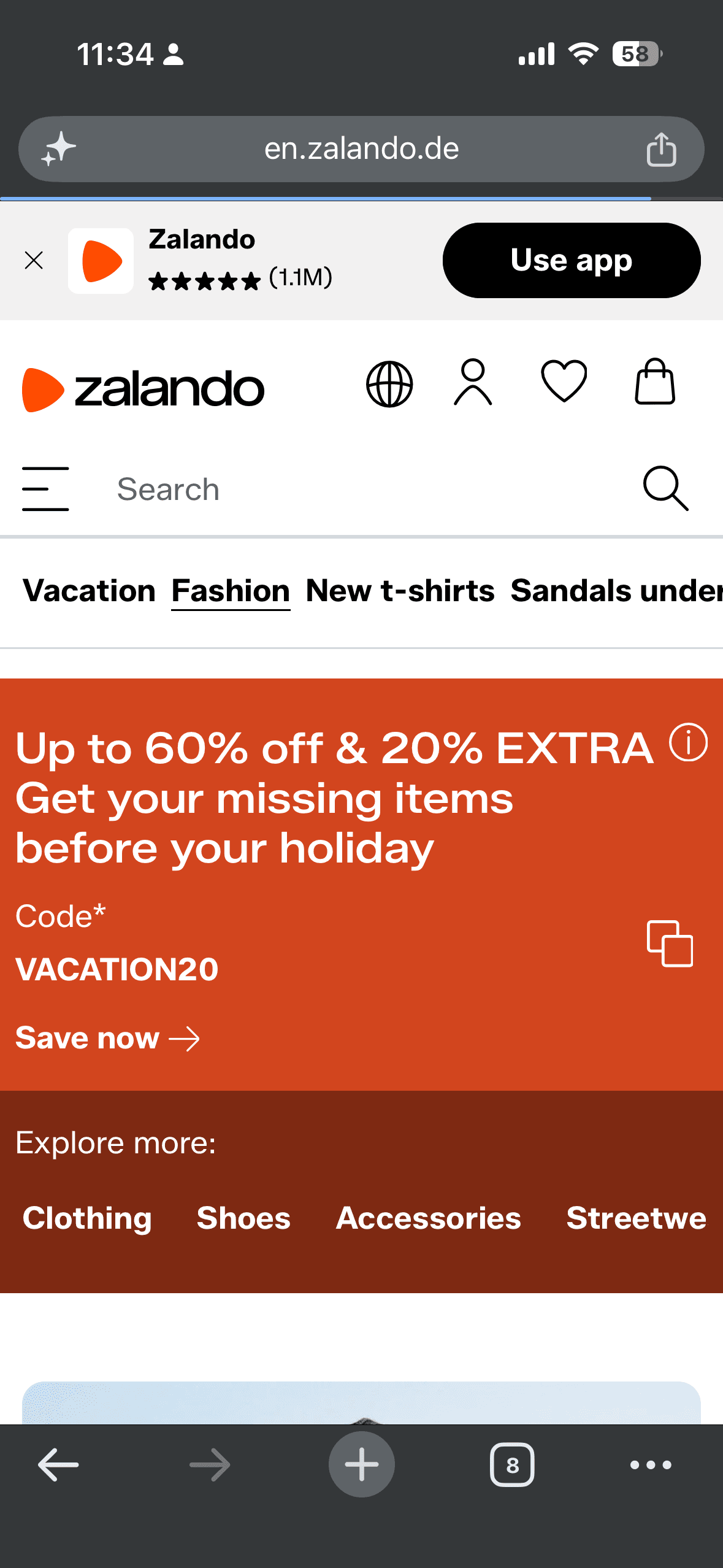Dismiss the Zalando app banner
Screen dimensions: 723x1568
point(34,260)
